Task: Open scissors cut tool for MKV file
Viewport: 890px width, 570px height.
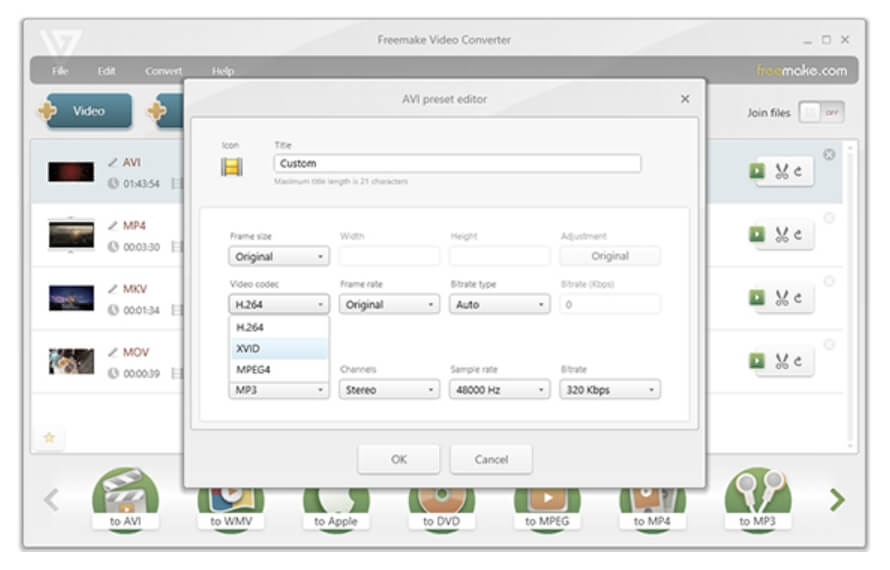Action: pos(782,297)
